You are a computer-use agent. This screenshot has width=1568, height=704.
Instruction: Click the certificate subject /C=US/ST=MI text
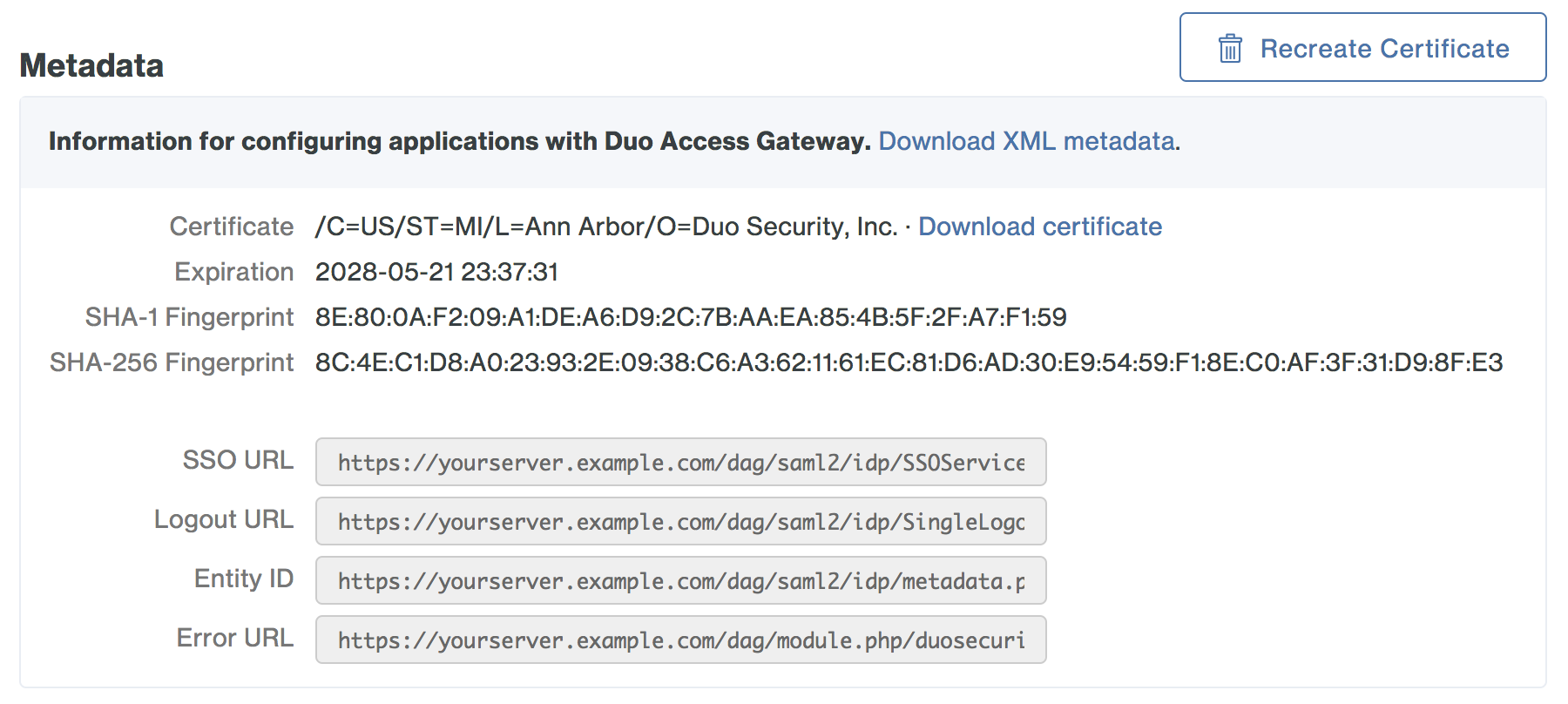[x=605, y=227]
